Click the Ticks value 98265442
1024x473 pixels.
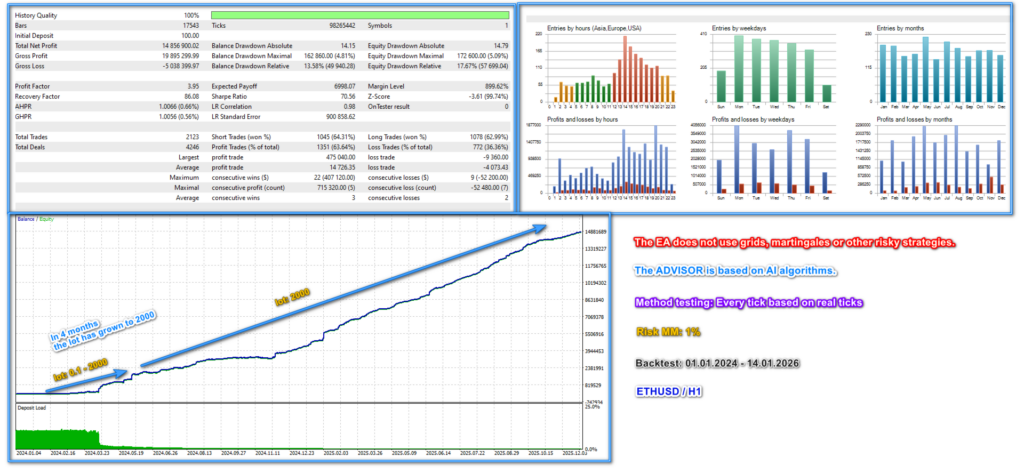[342, 25]
